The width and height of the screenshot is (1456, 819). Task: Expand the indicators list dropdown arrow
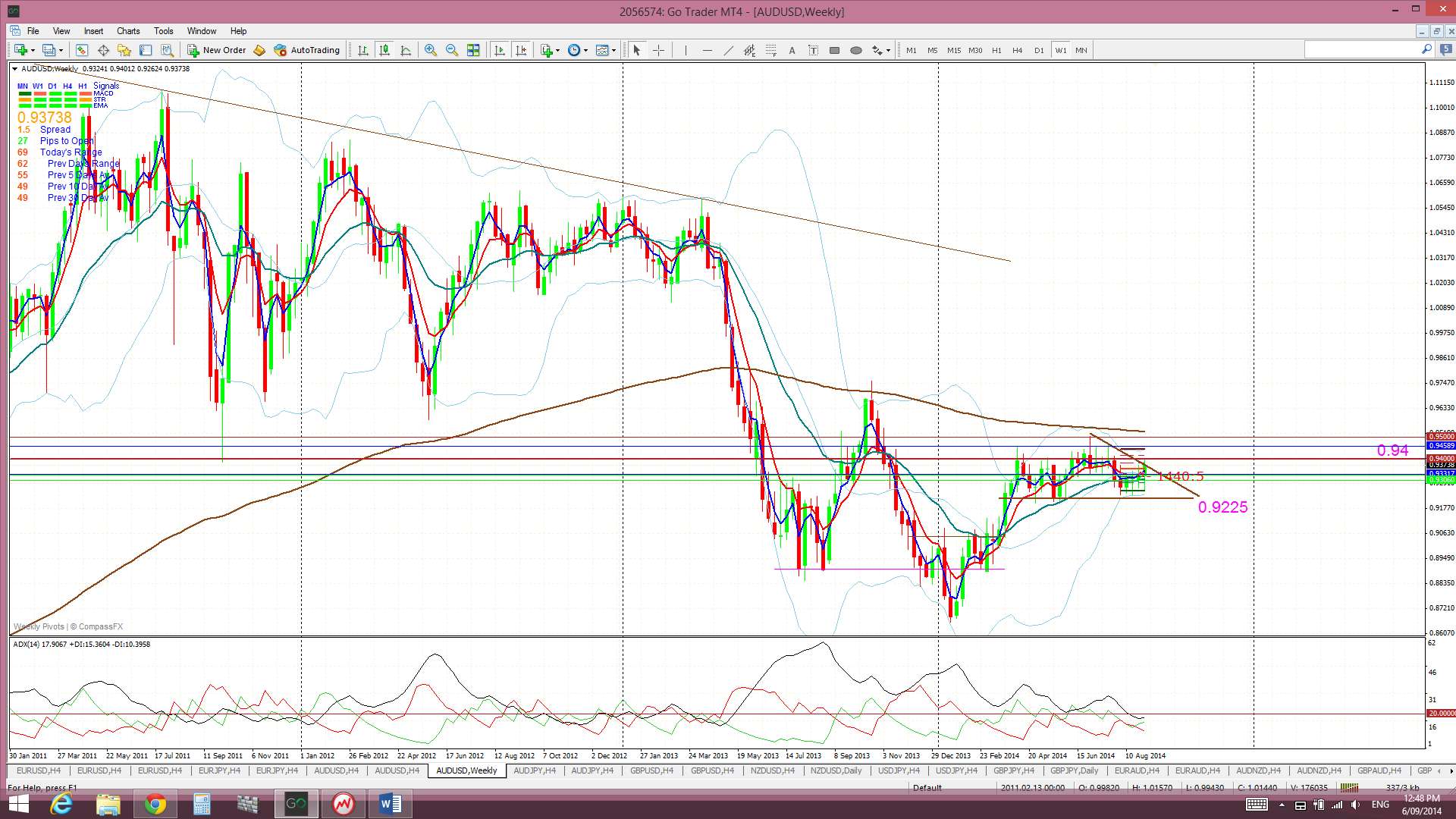click(x=558, y=51)
